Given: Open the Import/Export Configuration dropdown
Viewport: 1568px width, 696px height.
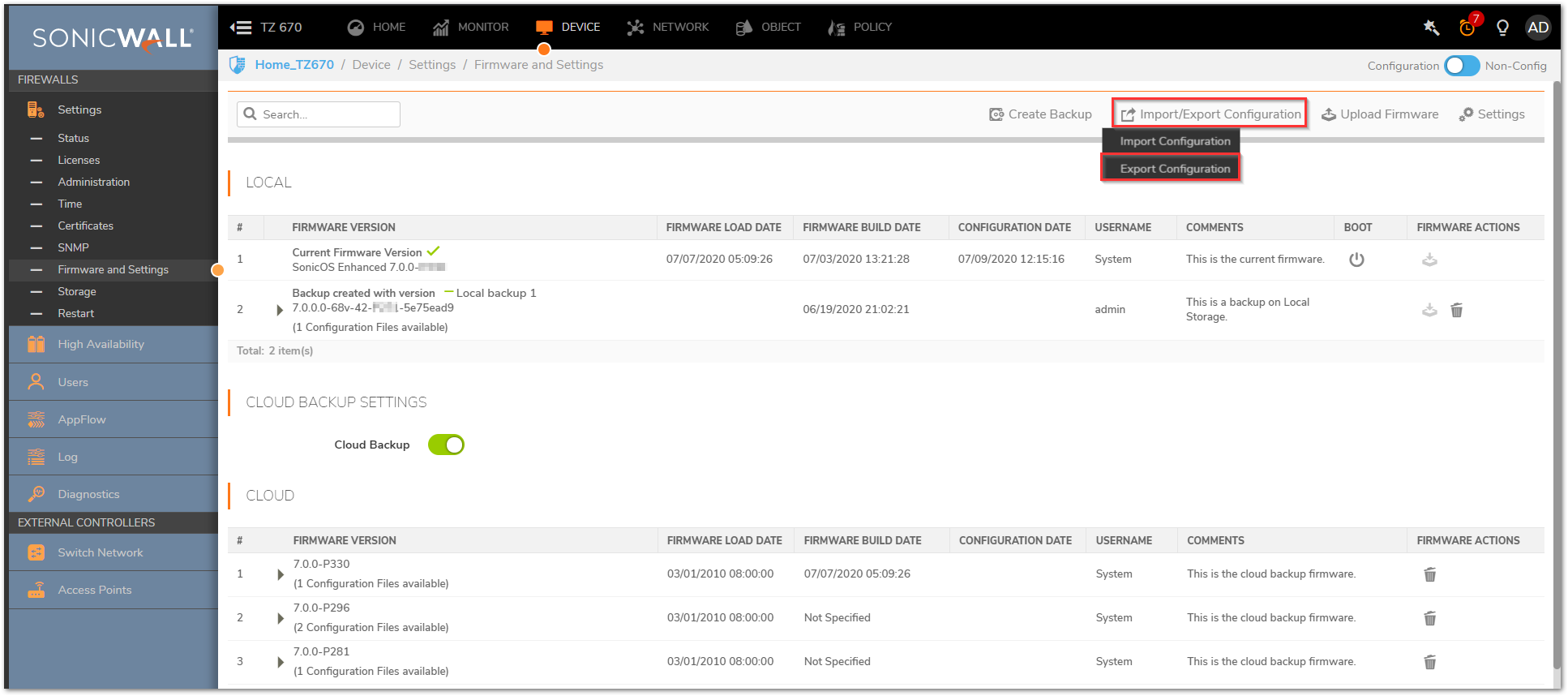Looking at the screenshot, I should [1210, 114].
